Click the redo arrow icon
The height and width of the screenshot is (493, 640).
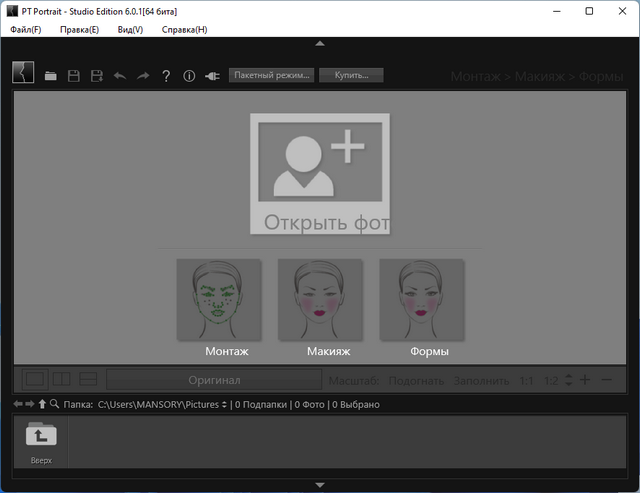click(x=143, y=76)
